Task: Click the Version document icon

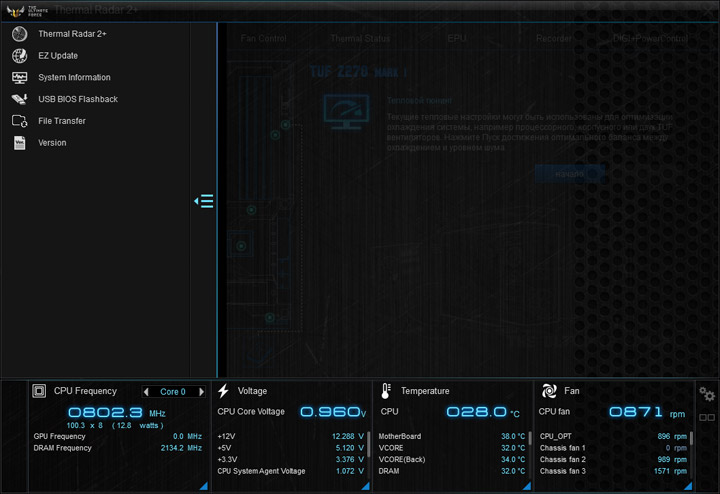Action: (19, 143)
